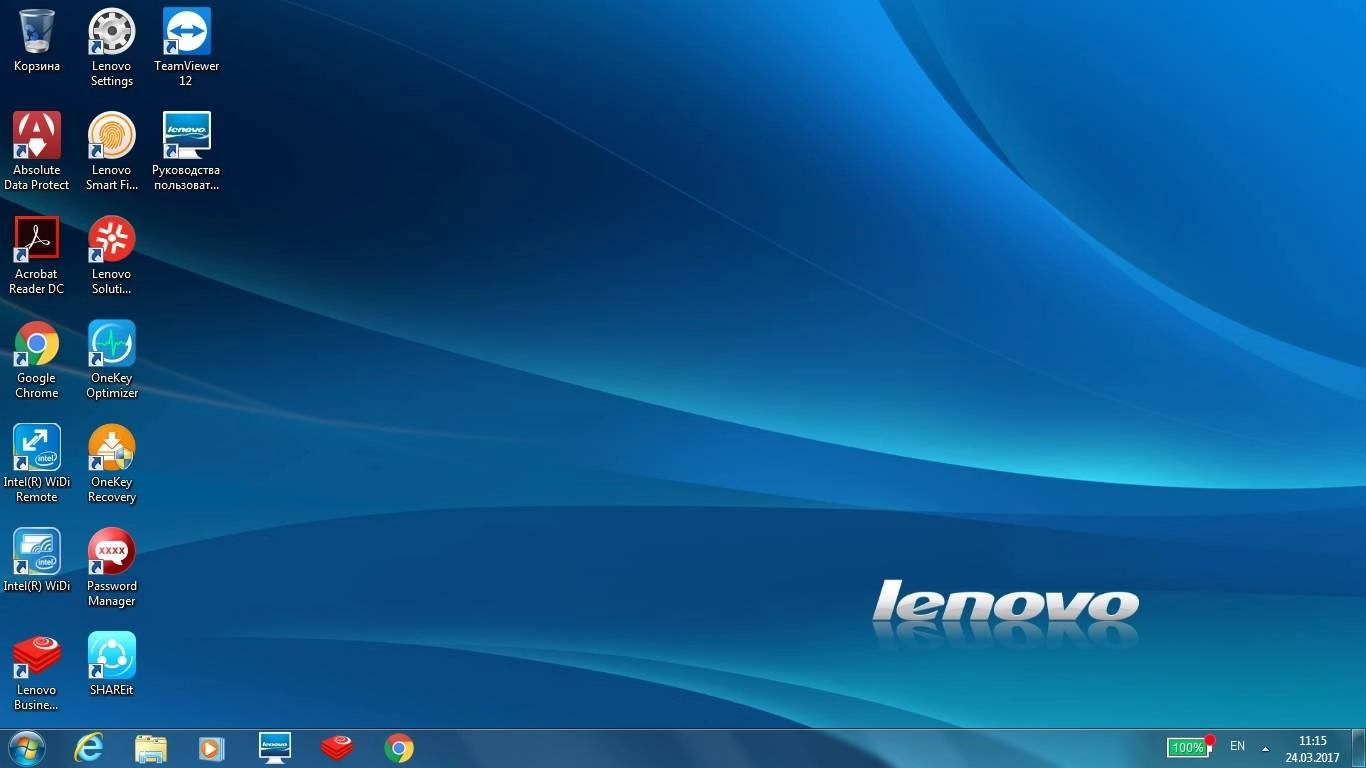Open the Корзина recycle bin icon
The image size is (1366, 768).
click(37, 40)
